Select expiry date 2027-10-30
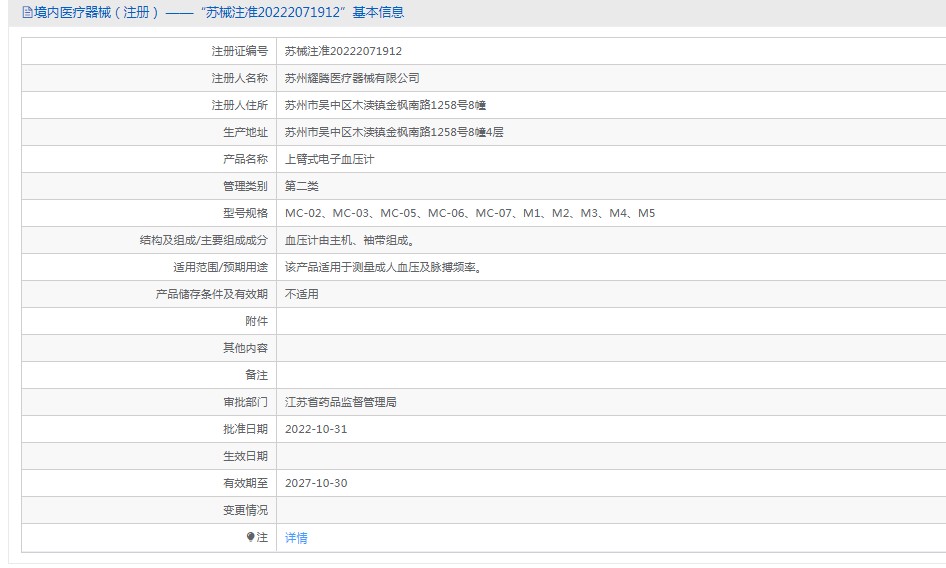Viewport: 946px width, 568px height. (x=316, y=483)
